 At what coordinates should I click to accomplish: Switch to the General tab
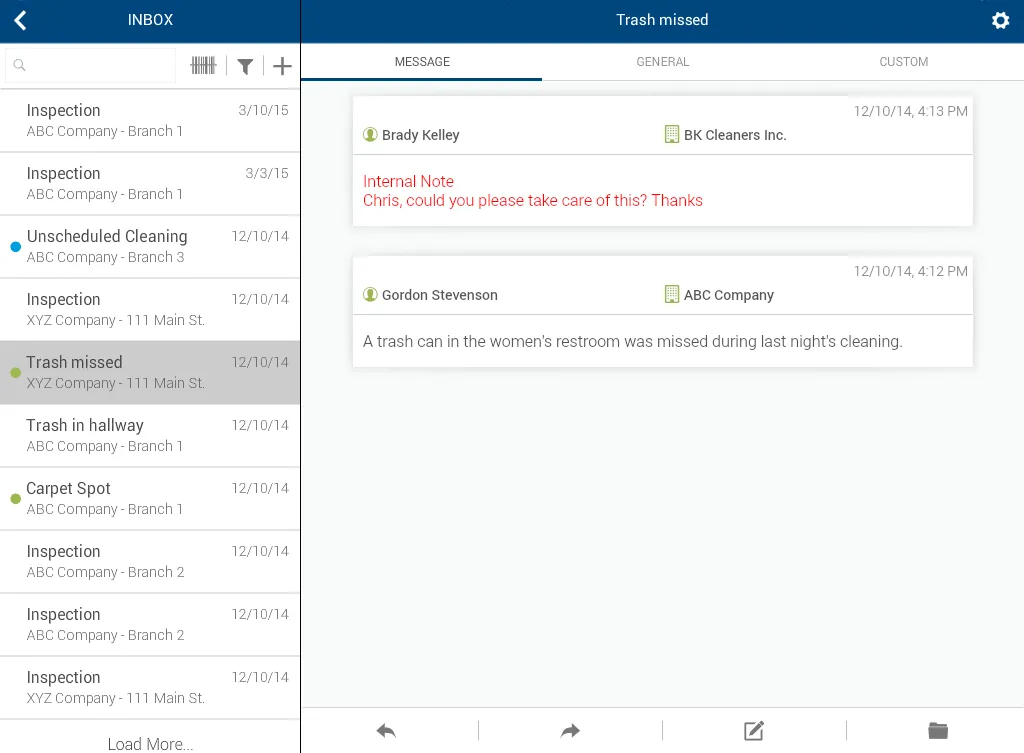pyautogui.click(x=662, y=62)
